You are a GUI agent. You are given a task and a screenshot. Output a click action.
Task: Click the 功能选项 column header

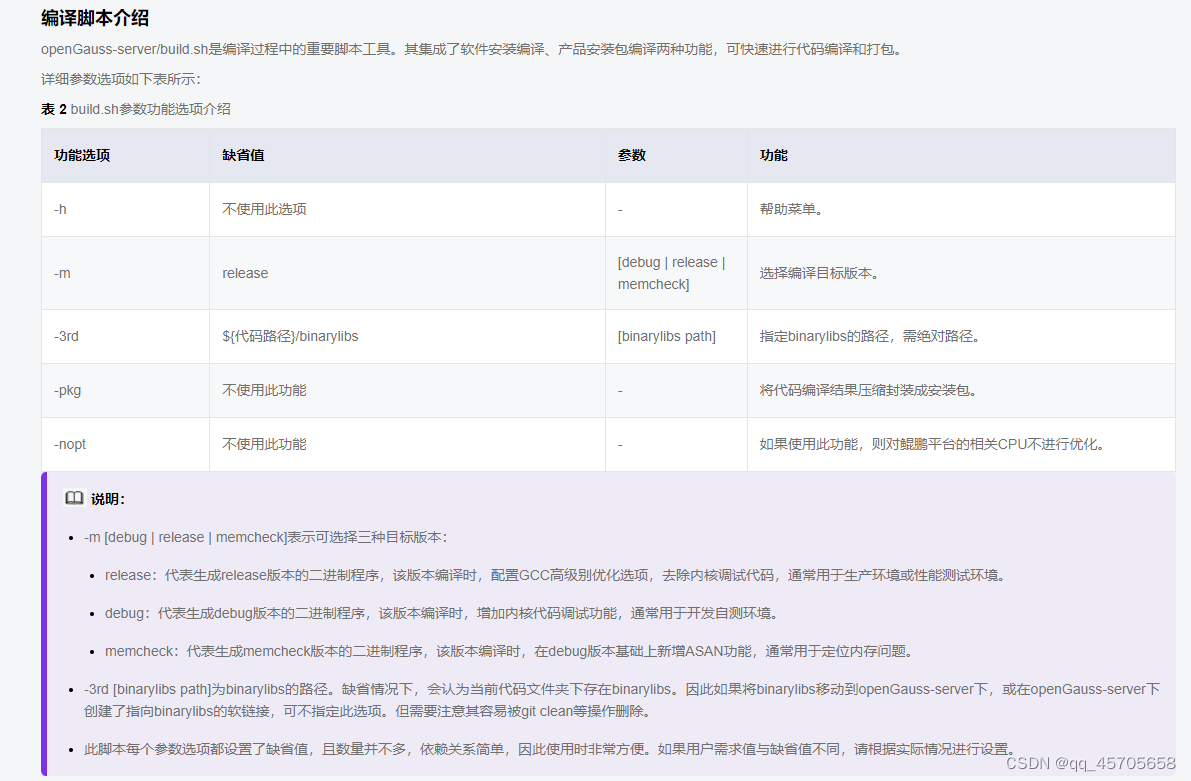[125, 155]
